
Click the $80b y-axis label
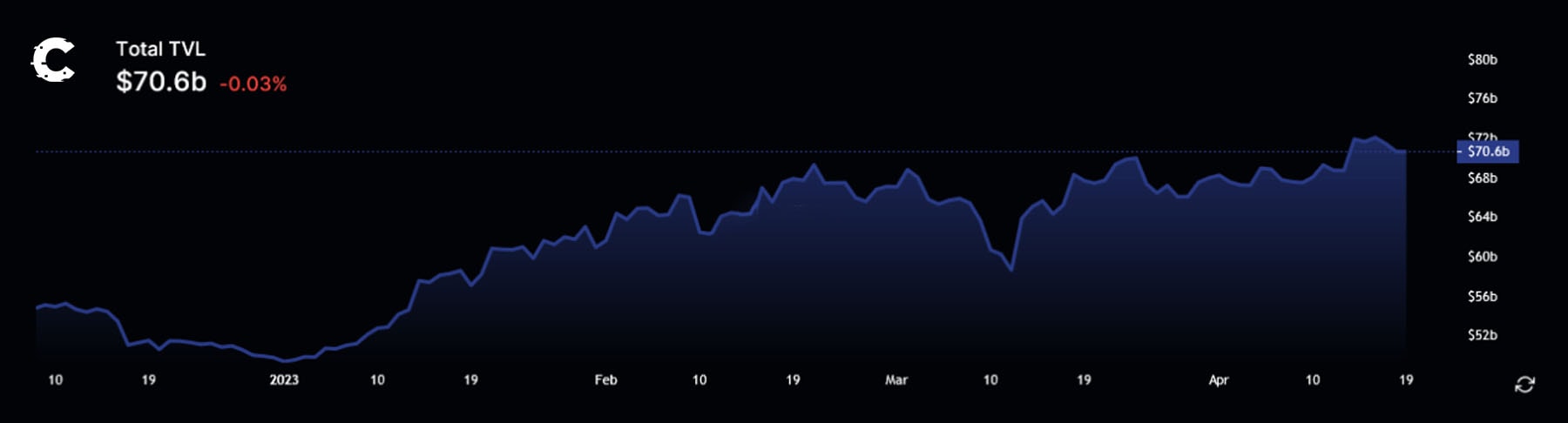coord(1482,60)
